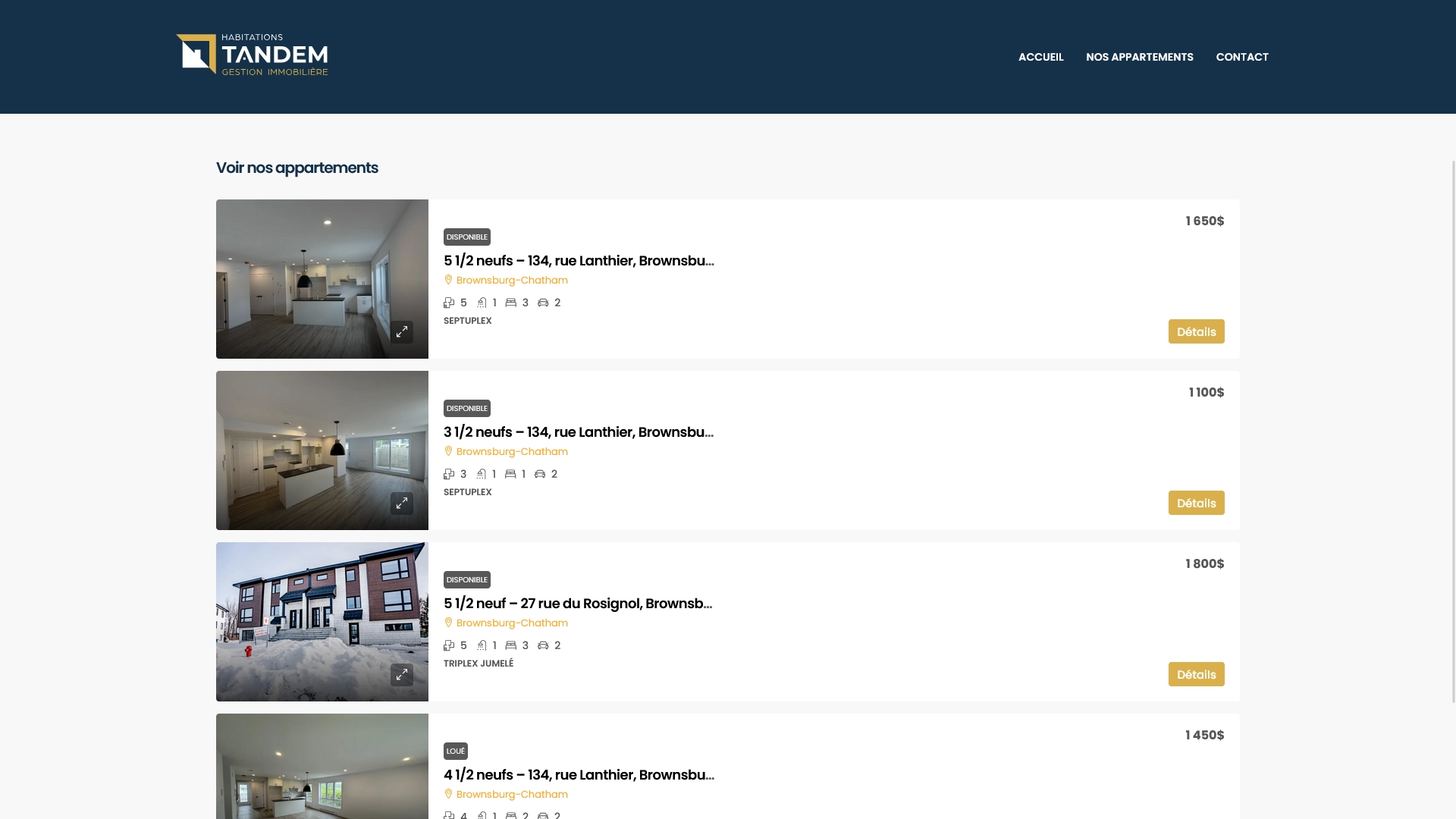Click Brownsburg-Chatham link on triplex listing
This screenshot has width=1456, height=819.
point(512,623)
